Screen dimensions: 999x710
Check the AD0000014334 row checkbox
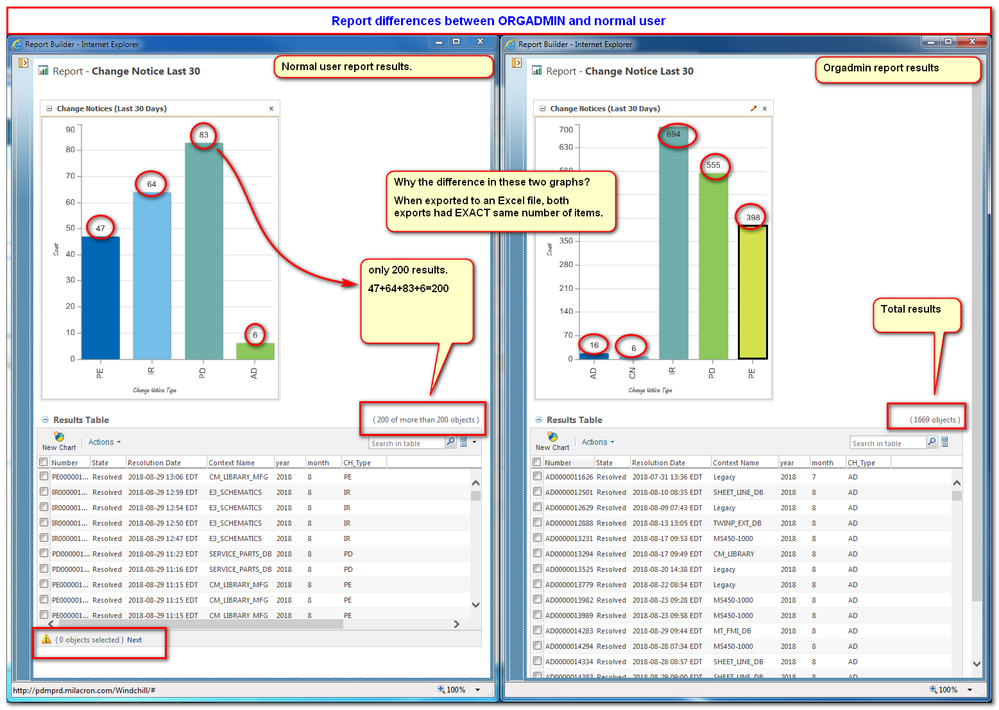pyautogui.click(x=537, y=661)
